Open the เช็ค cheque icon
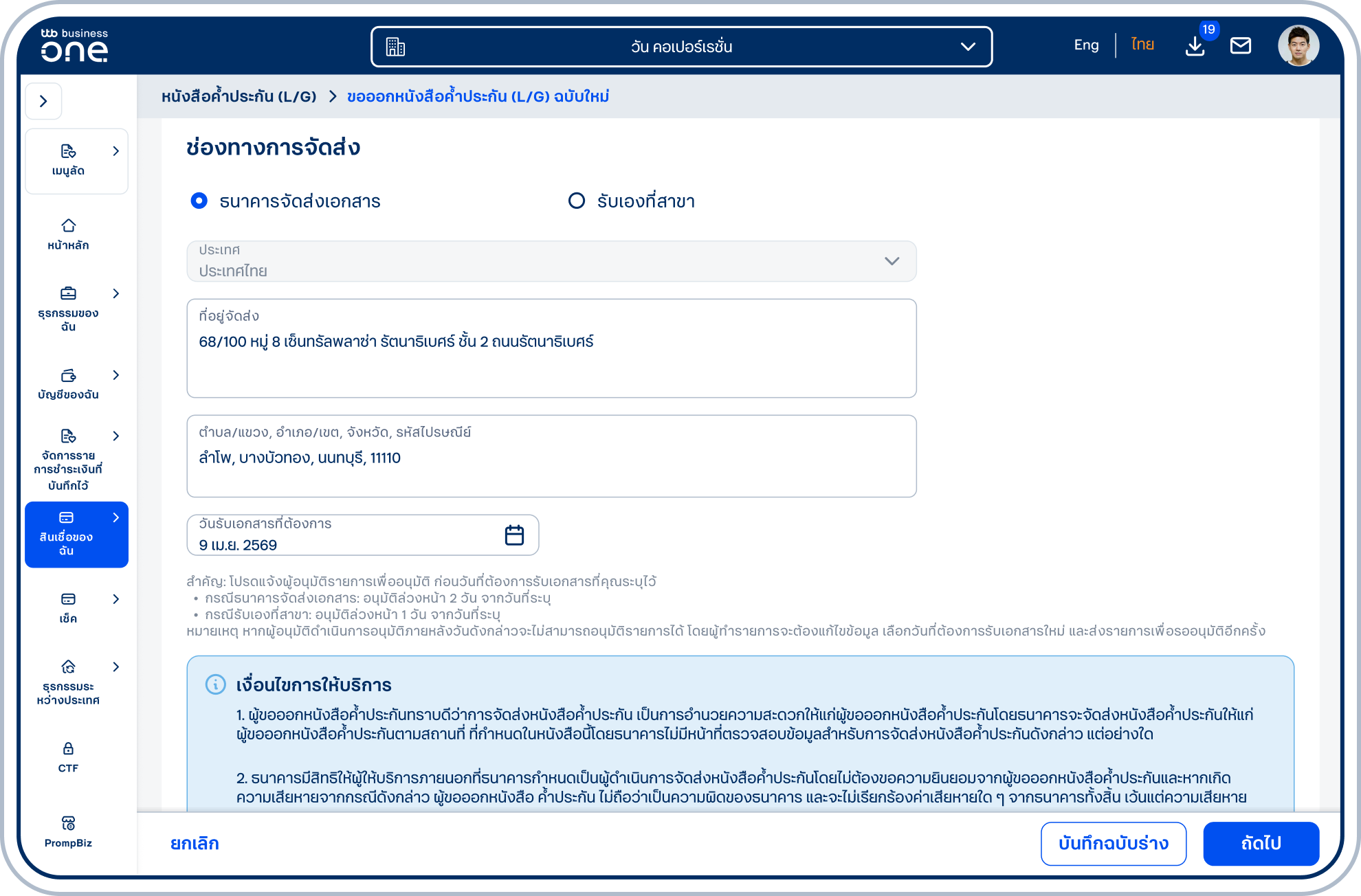Image resolution: width=1361 pixels, height=896 pixels. click(68, 599)
